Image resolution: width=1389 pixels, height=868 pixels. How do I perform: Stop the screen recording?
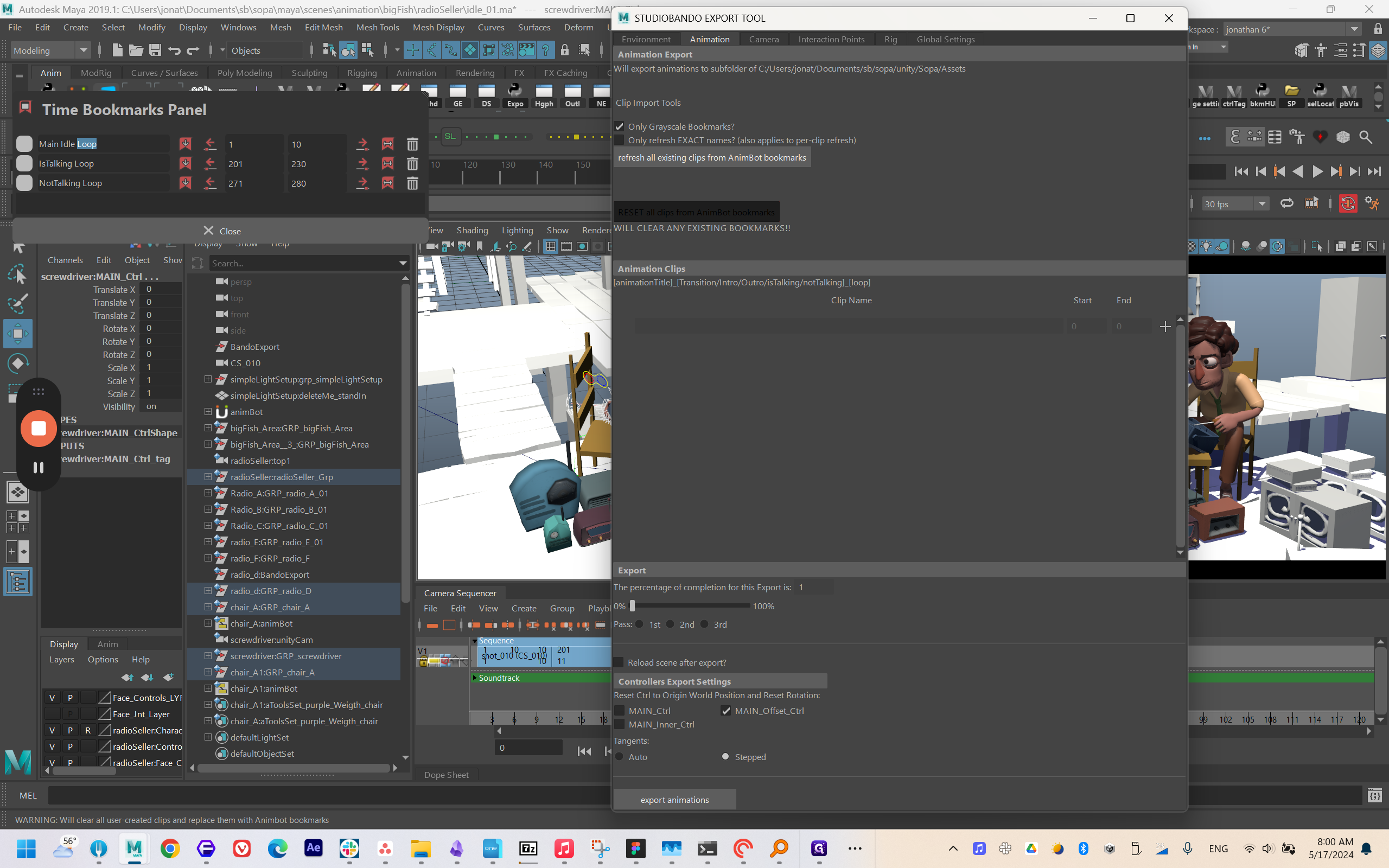tap(39, 428)
